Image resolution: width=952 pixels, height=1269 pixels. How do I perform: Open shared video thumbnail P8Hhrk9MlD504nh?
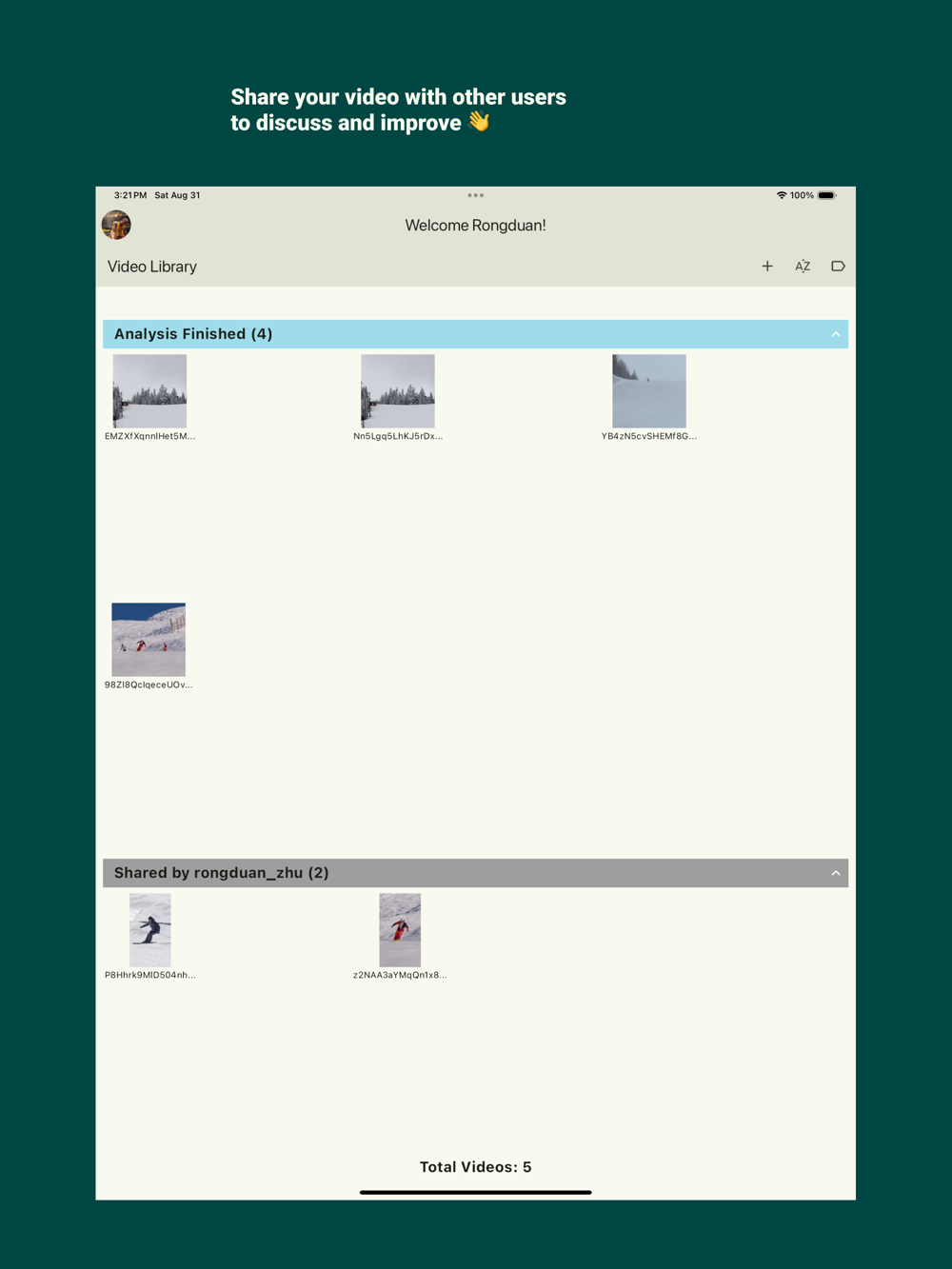click(150, 930)
